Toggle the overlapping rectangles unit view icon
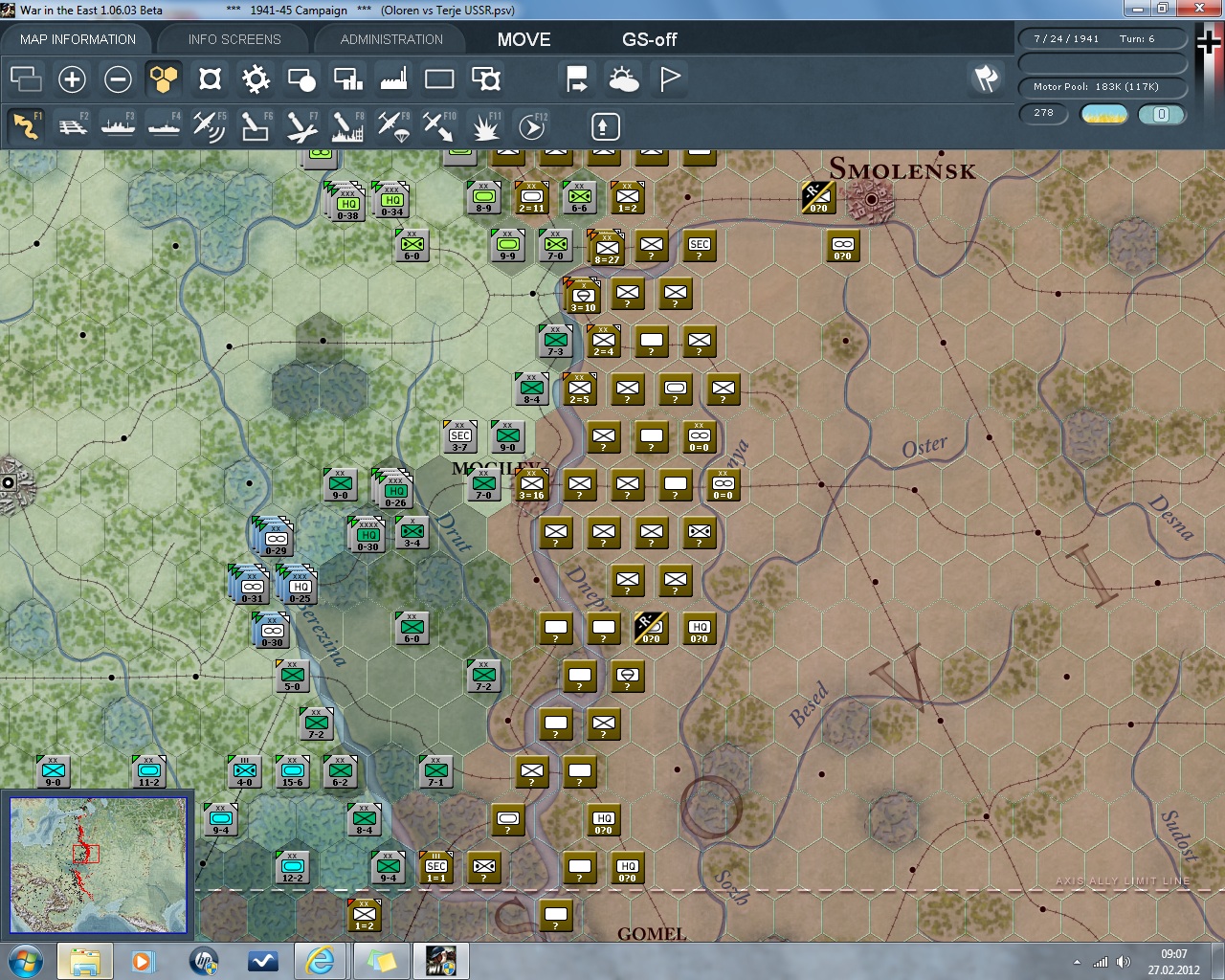Viewport: 1225px width, 980px height. pos(26,78)
